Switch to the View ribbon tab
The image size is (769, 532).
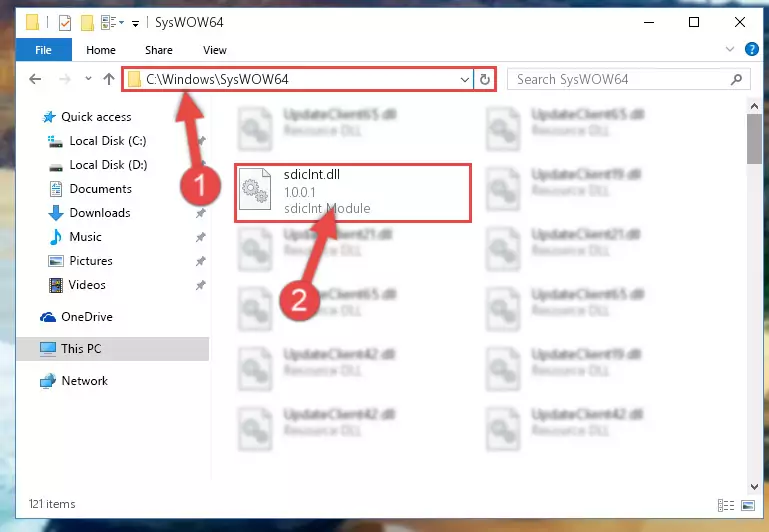[x=215, y=50]
